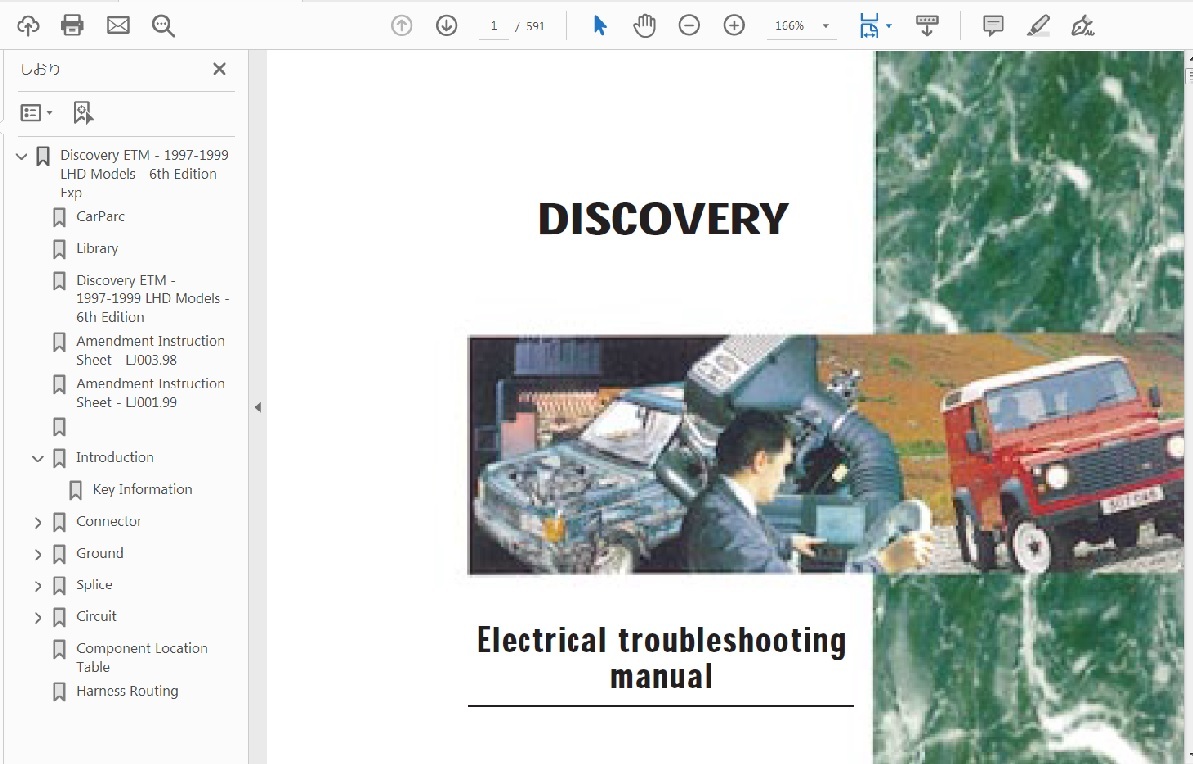1193x764 pixels.
Task: Open bookmark options list menu
Action: (36, 113)
